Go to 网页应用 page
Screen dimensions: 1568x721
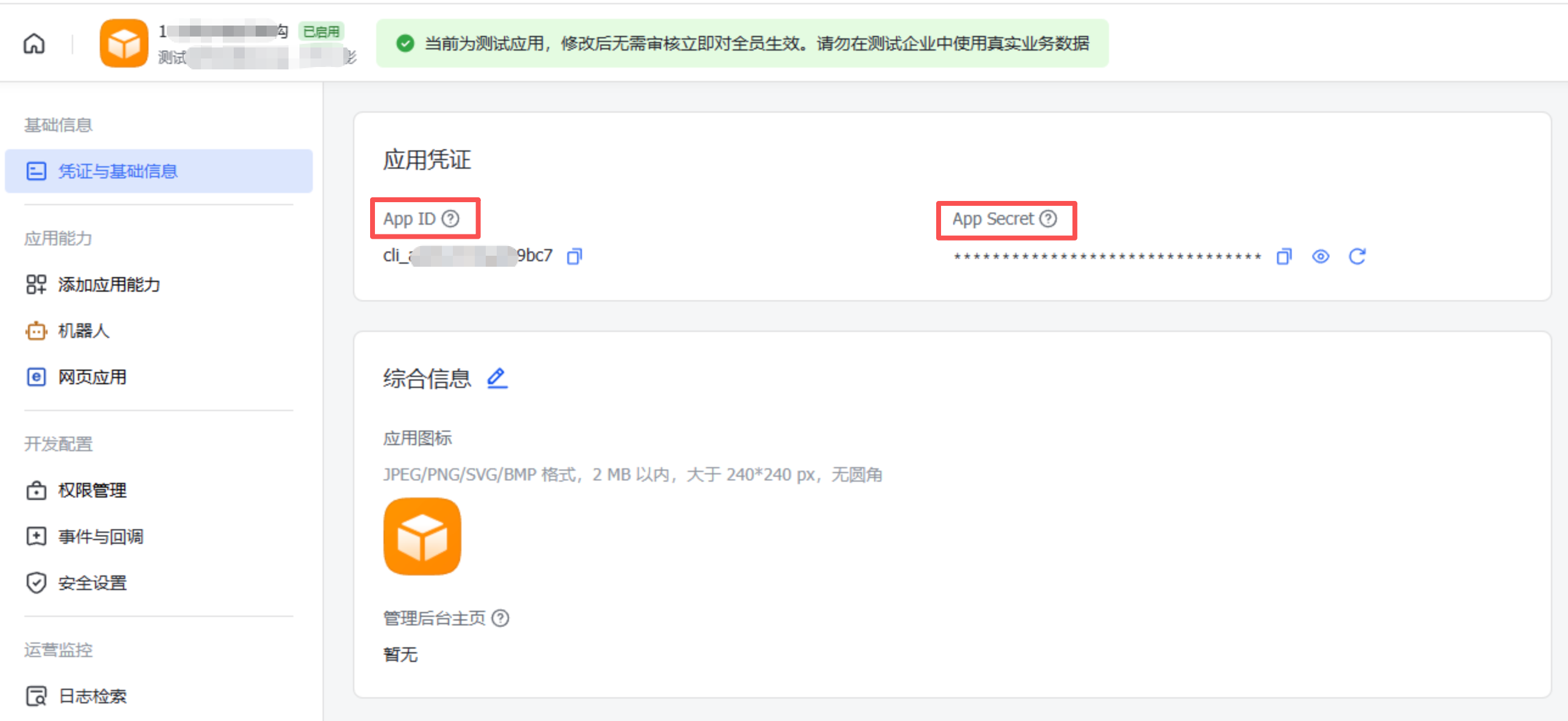92,377
